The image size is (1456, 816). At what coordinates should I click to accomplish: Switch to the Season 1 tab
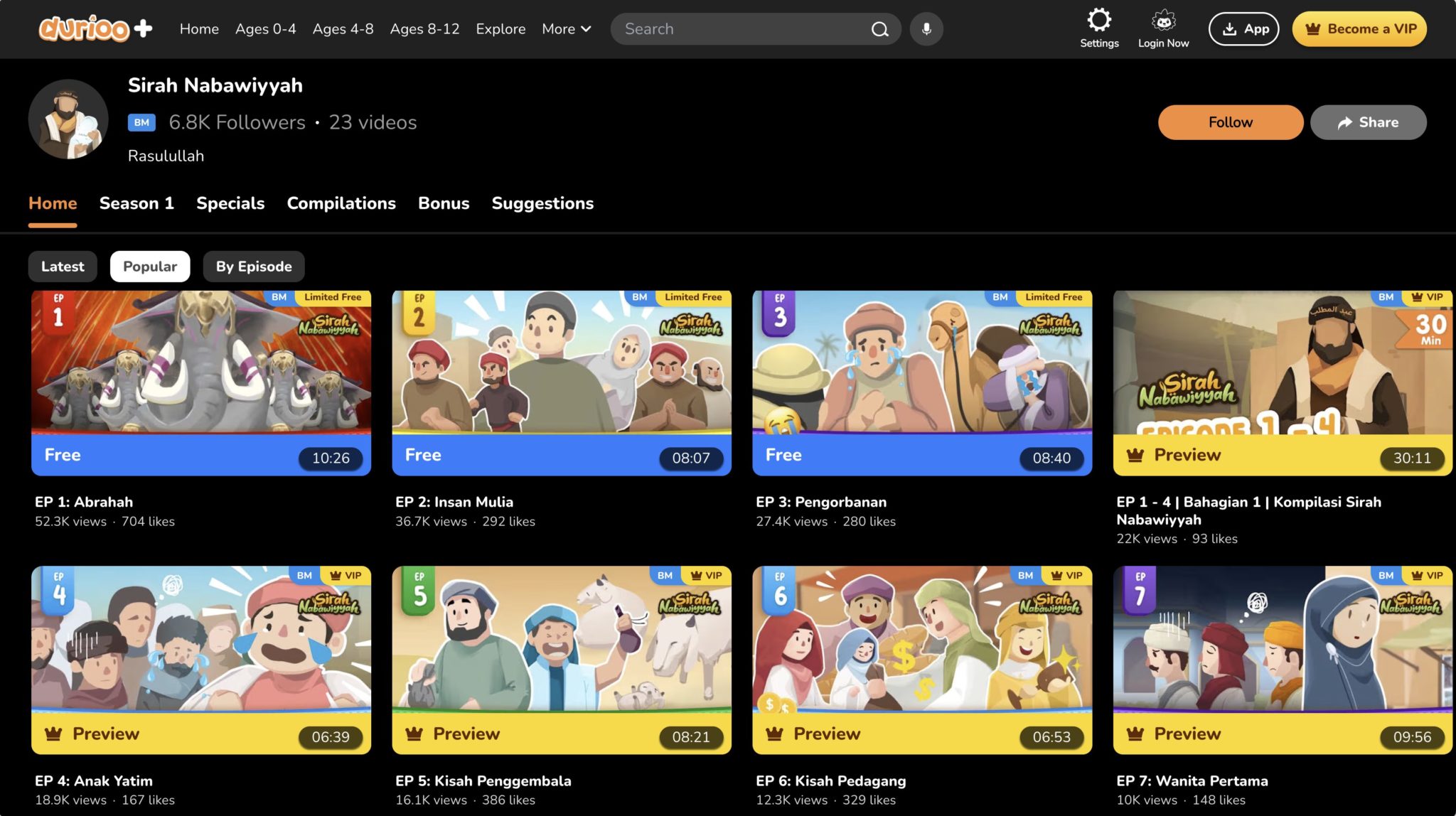click(136, 203)
